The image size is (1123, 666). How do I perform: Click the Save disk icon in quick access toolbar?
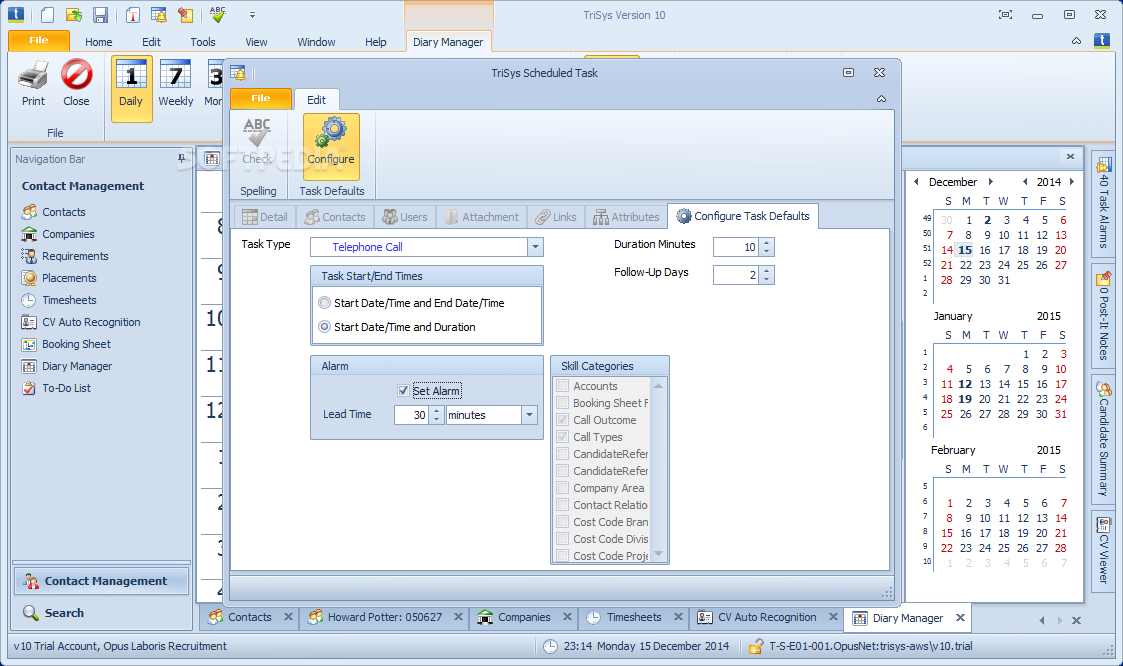pos(101,14)
